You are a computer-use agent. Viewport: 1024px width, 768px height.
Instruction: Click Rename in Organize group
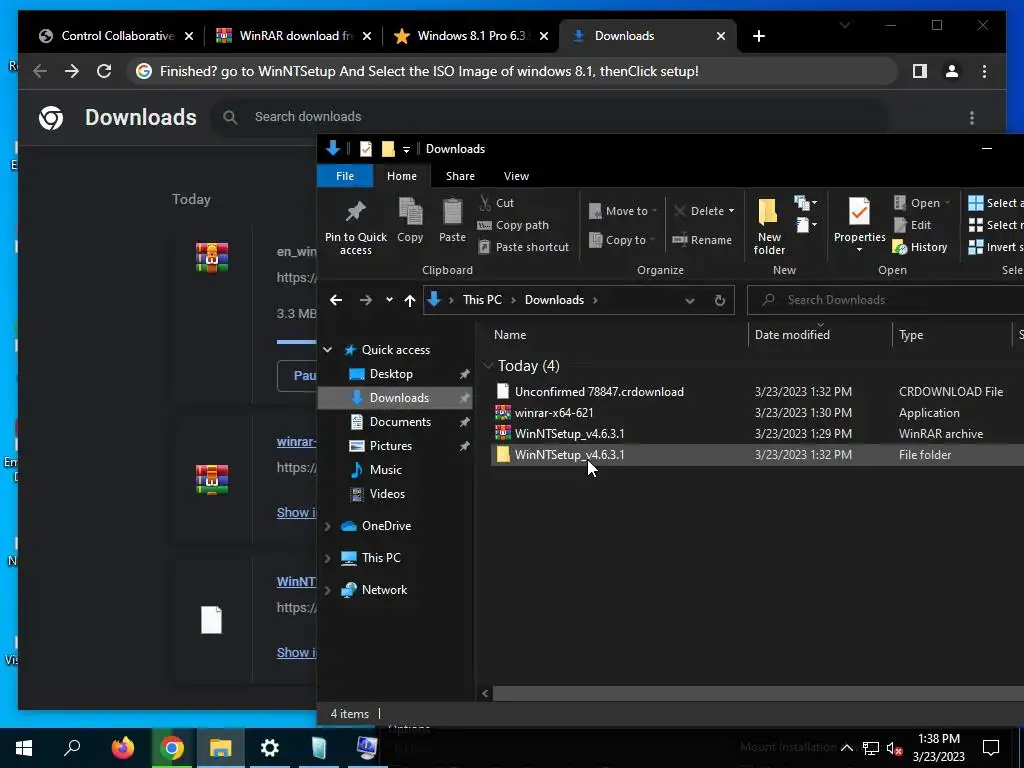(702, 240)
